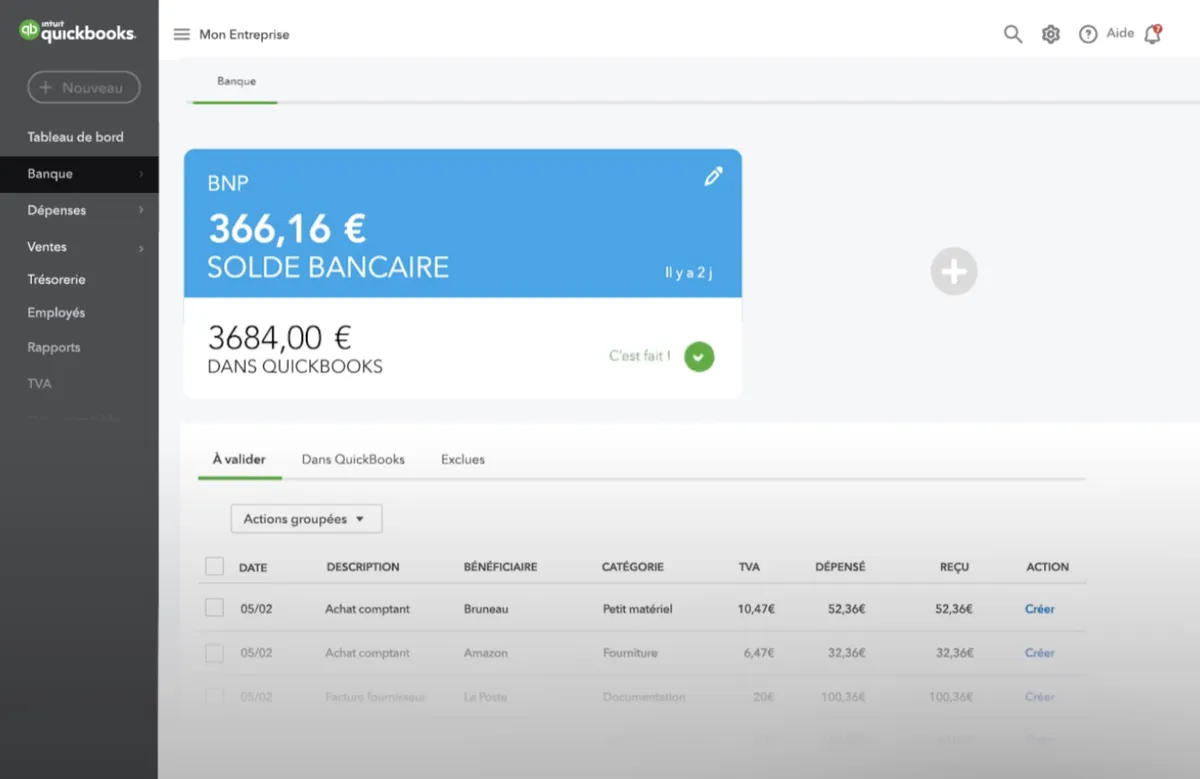
Task: Switch to À valider tab
Action: pyautogui.click(x=239, y=460)
